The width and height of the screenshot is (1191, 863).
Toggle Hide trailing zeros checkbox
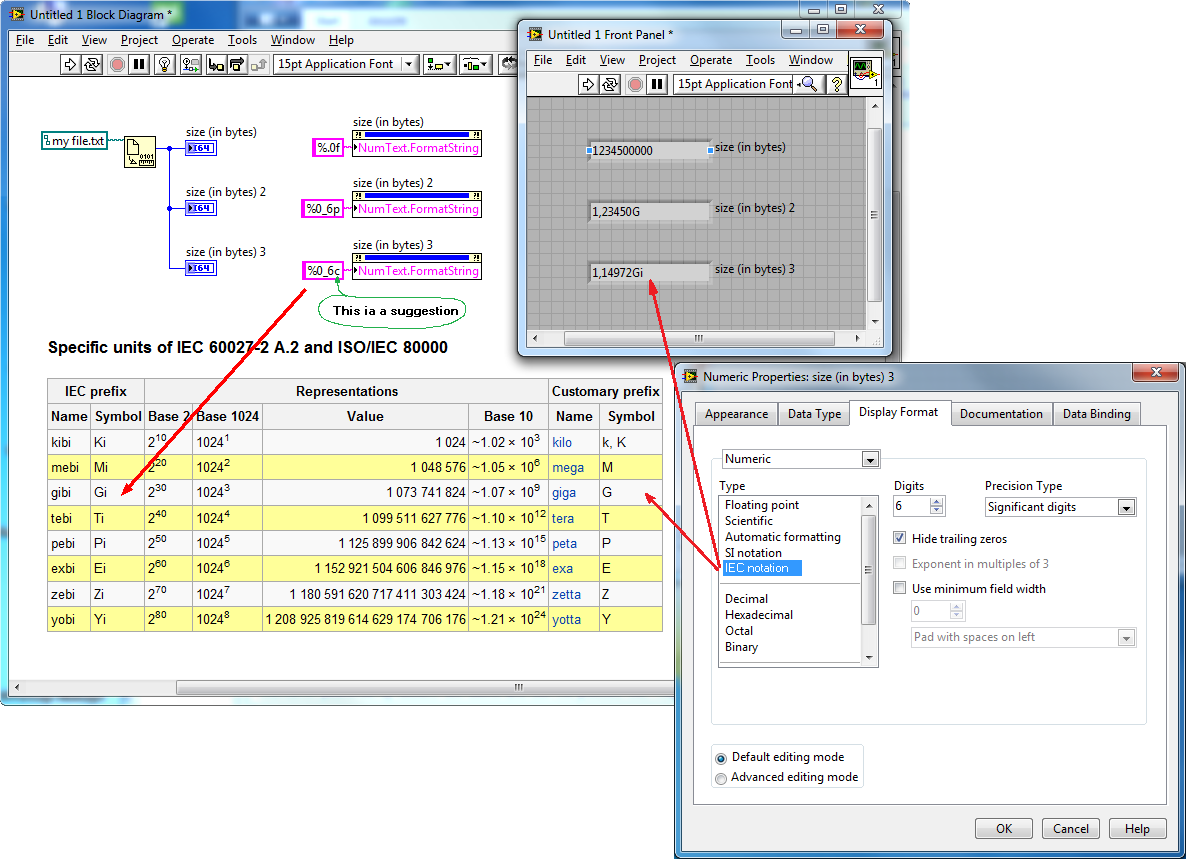click(899, 539)
